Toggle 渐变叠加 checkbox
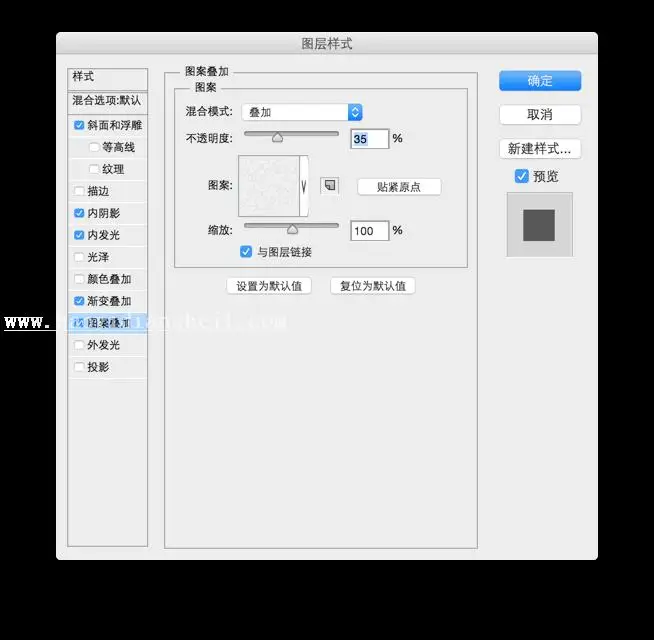Screen dimensions: 654x640 tap(79, 301)
